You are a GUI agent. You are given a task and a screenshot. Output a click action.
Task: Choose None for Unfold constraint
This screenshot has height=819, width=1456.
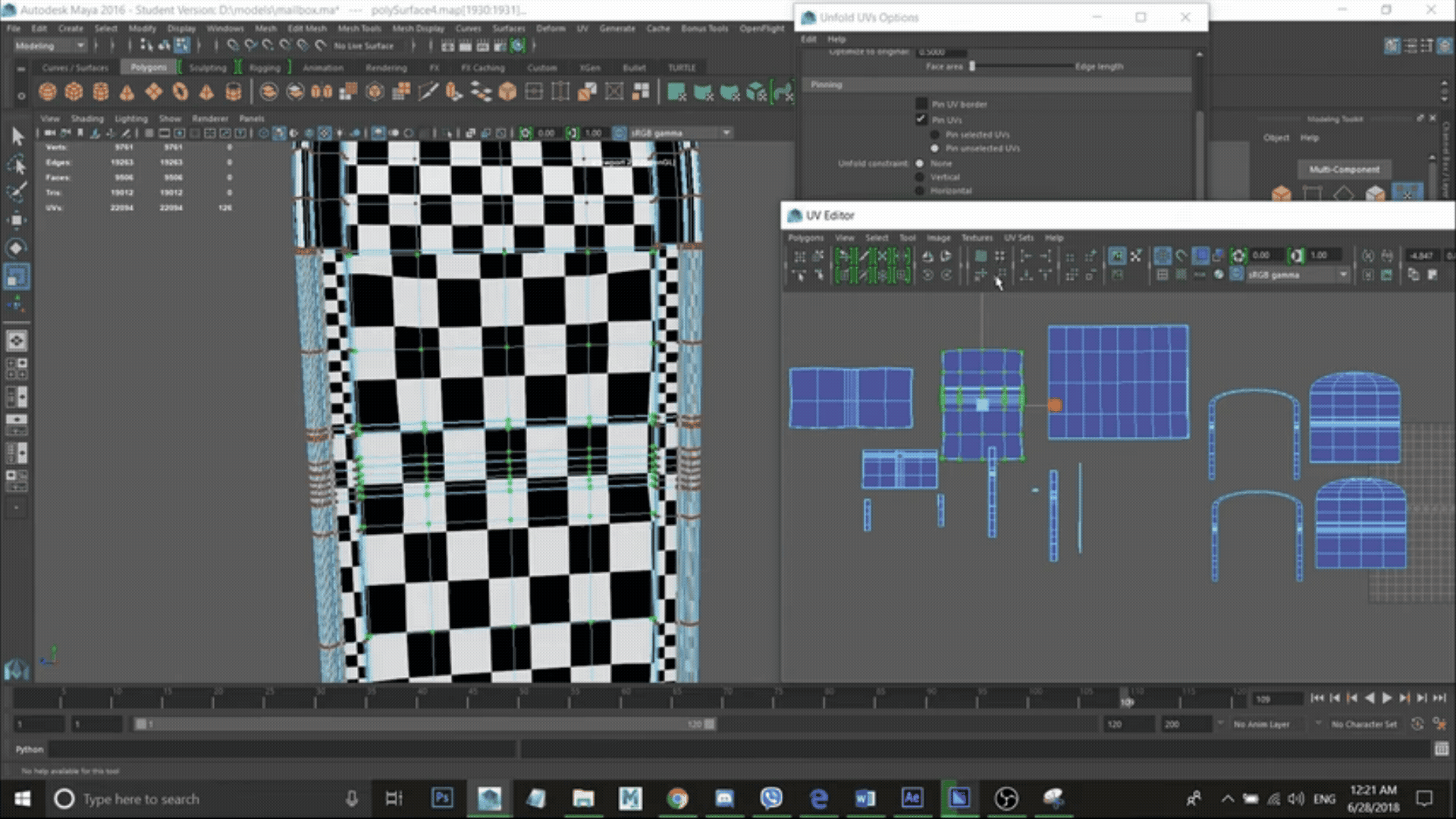click(920, 163)
